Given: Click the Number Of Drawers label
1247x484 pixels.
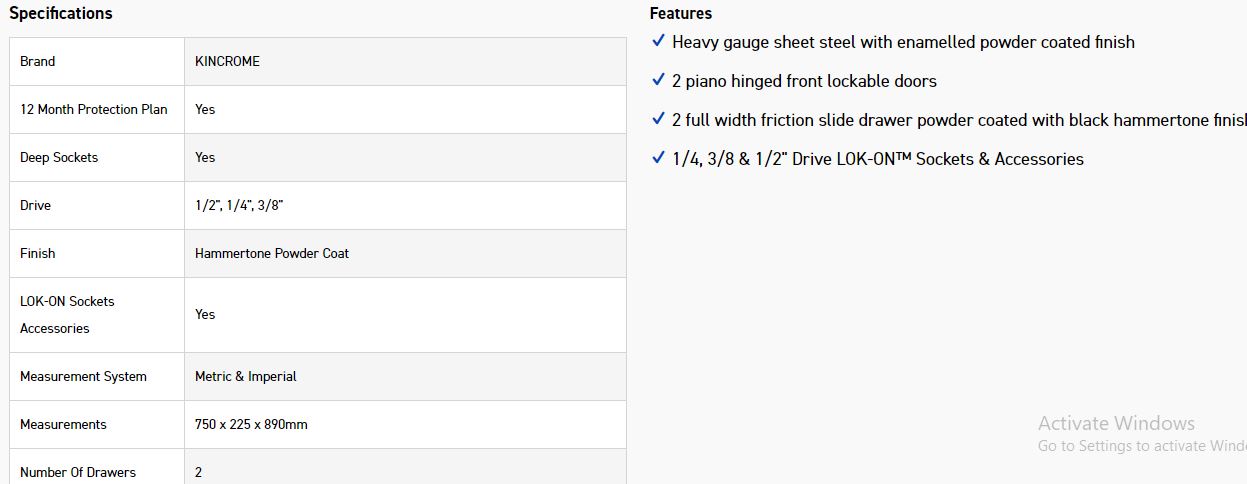Looking at the screenshot, I should coord(78,472).
